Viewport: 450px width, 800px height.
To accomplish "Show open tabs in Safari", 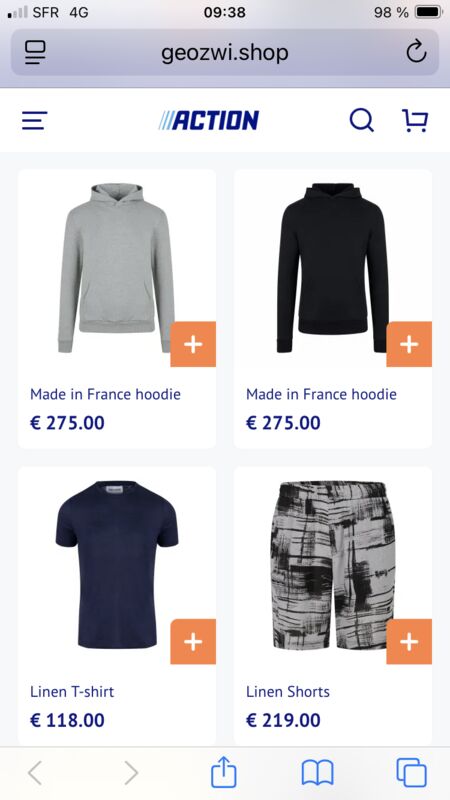I will tap(411, 772).
